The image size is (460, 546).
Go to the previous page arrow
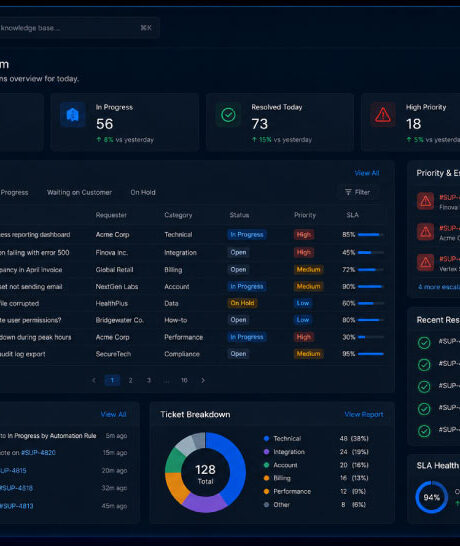93,380
